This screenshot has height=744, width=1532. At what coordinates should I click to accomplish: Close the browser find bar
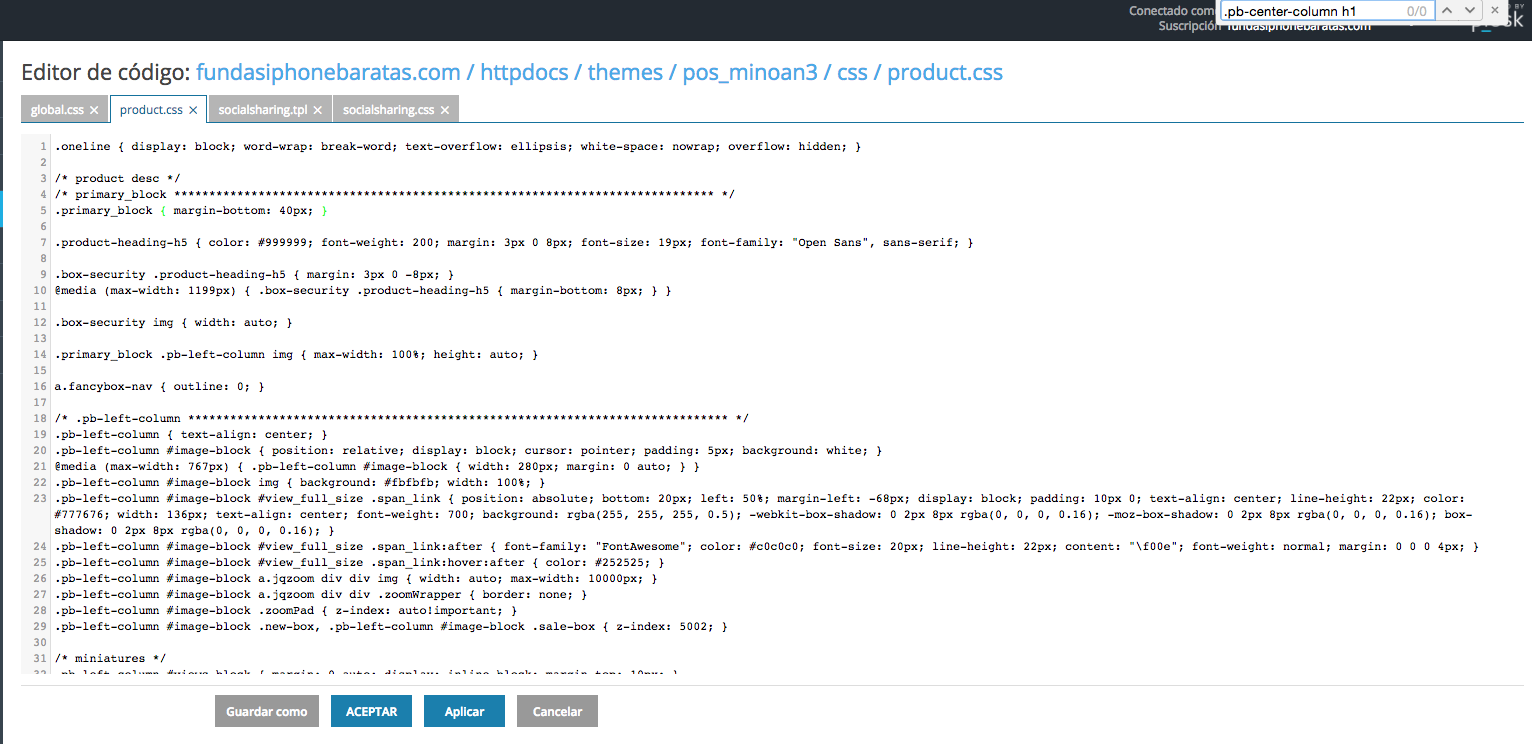1495,11
